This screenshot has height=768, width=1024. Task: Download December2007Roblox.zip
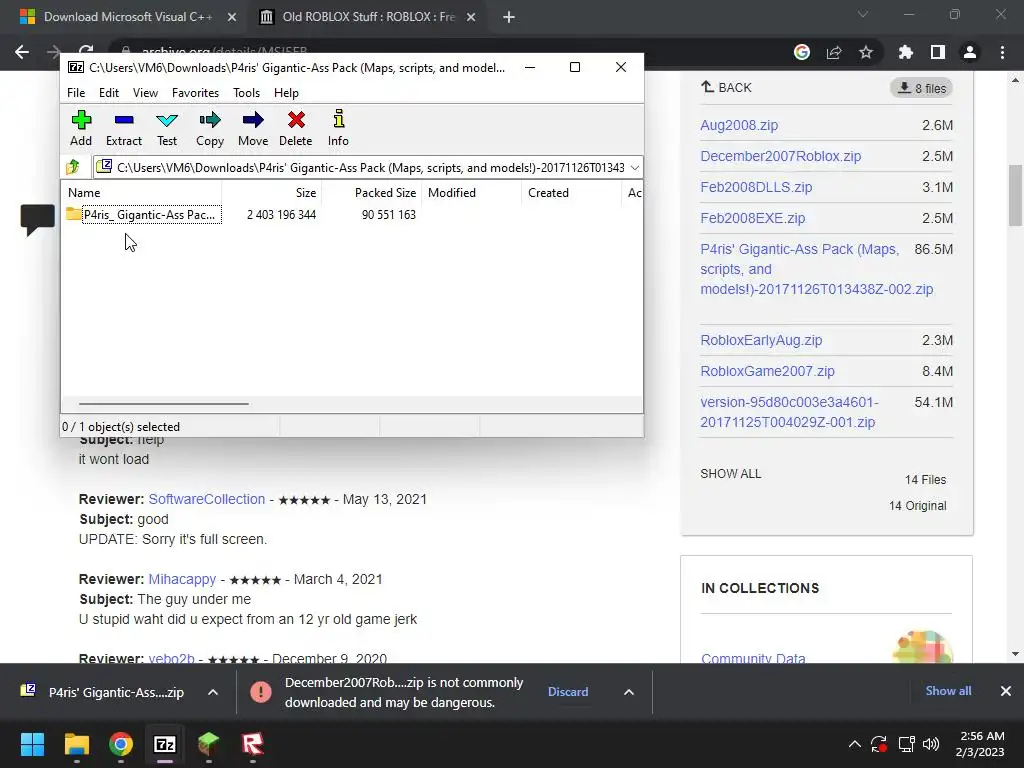click(x=780, y=156)
